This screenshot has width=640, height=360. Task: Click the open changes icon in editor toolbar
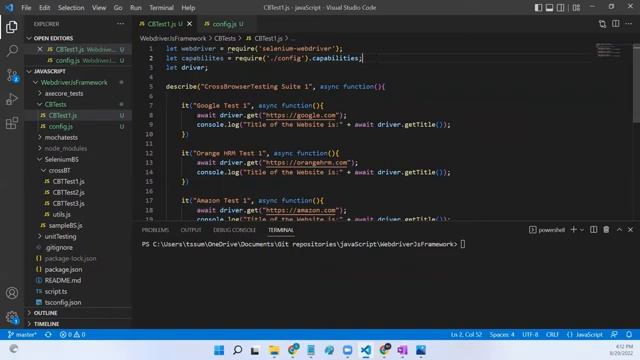click(602, 24)
